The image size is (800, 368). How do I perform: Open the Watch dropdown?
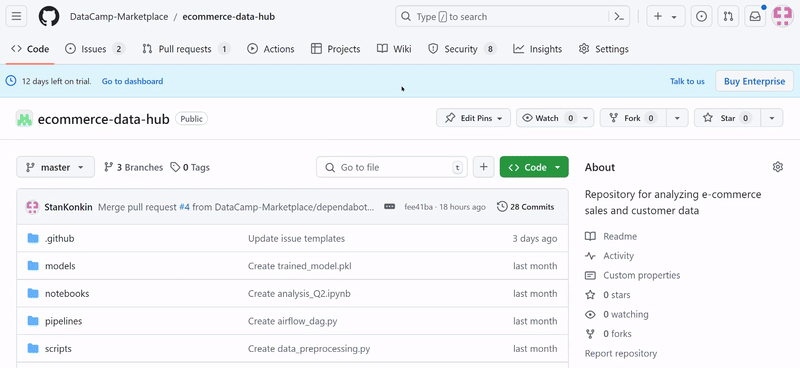point(555,118)
